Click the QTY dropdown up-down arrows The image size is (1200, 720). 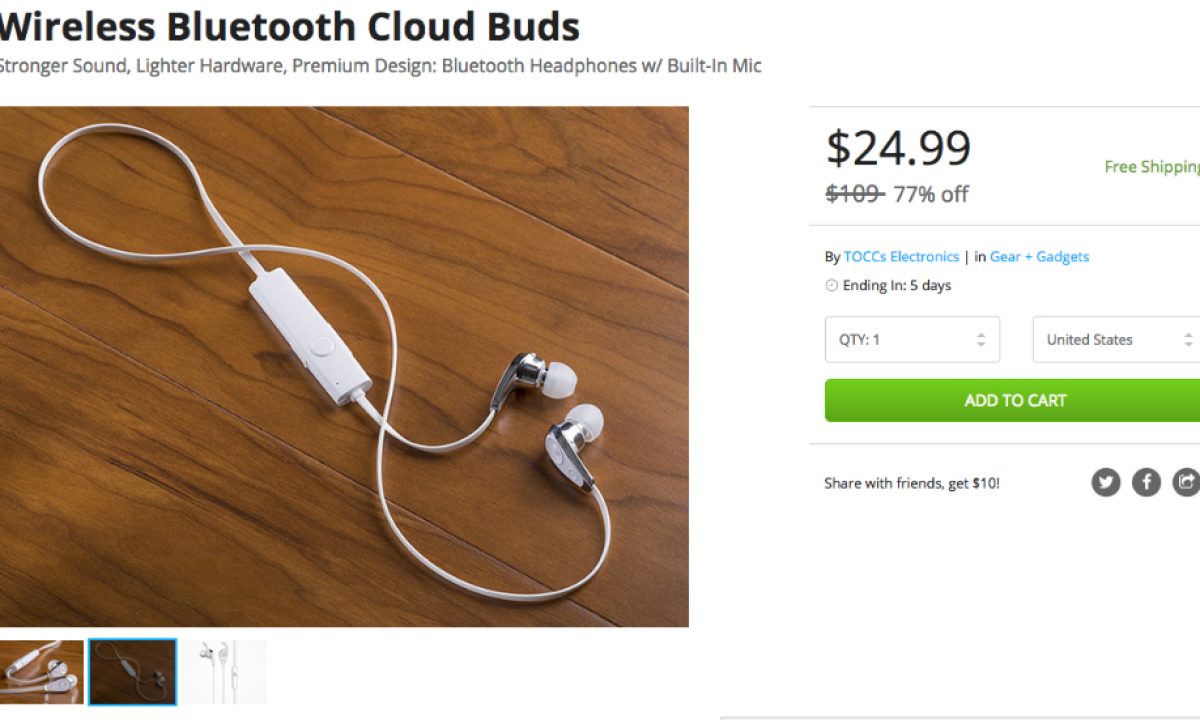pos(981,340)
